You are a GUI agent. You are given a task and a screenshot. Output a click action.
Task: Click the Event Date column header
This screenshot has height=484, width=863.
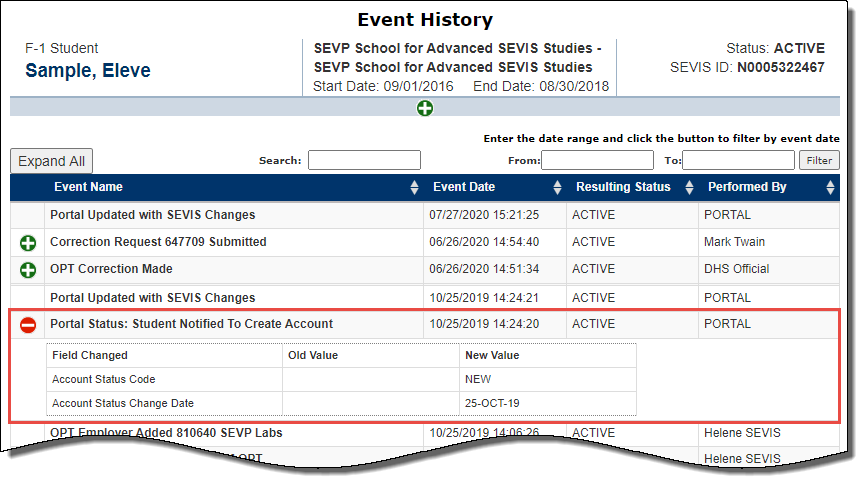coord(463,187)
